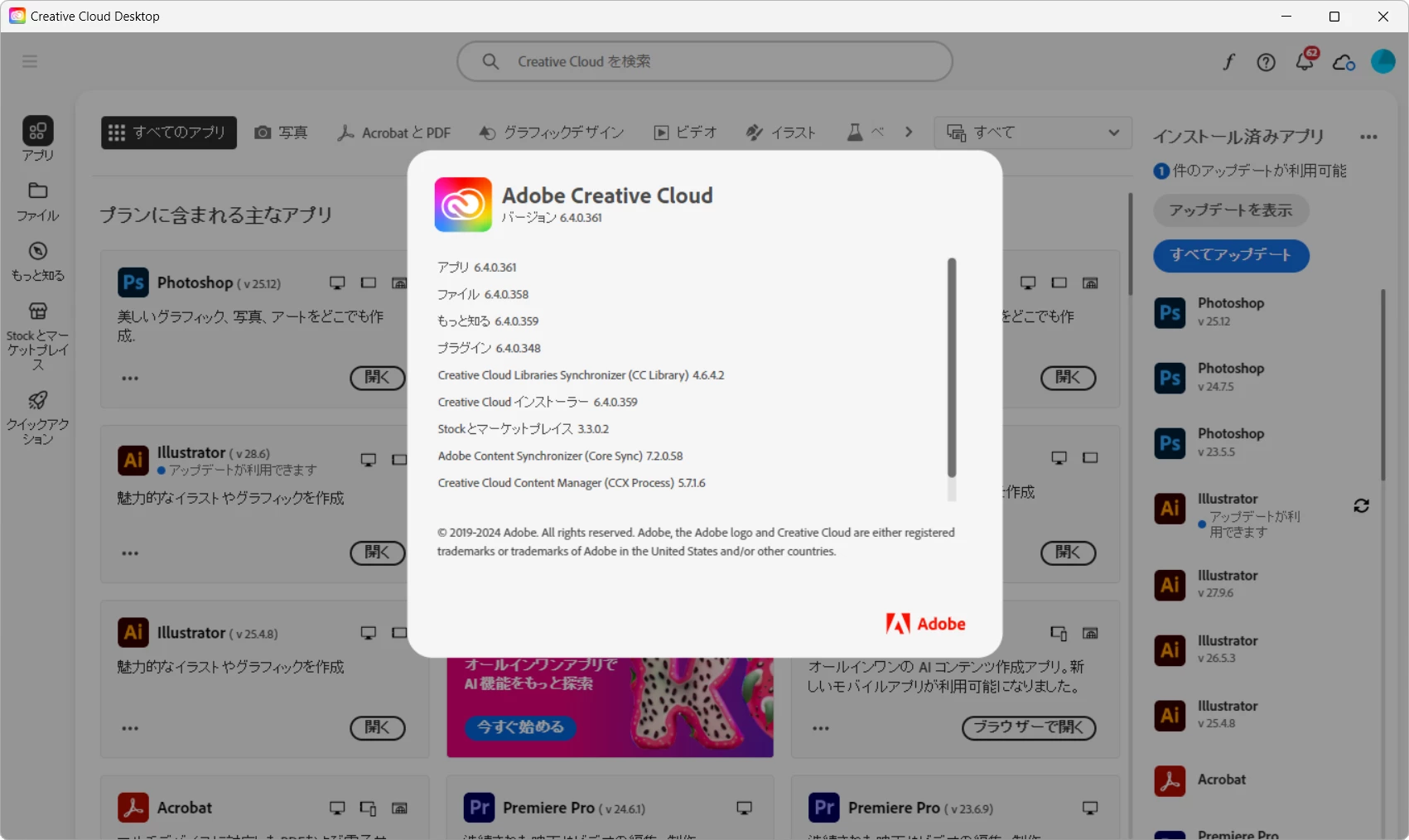Click desktop icon on Premiere Pro v24.6.1 card

[744, 808]
